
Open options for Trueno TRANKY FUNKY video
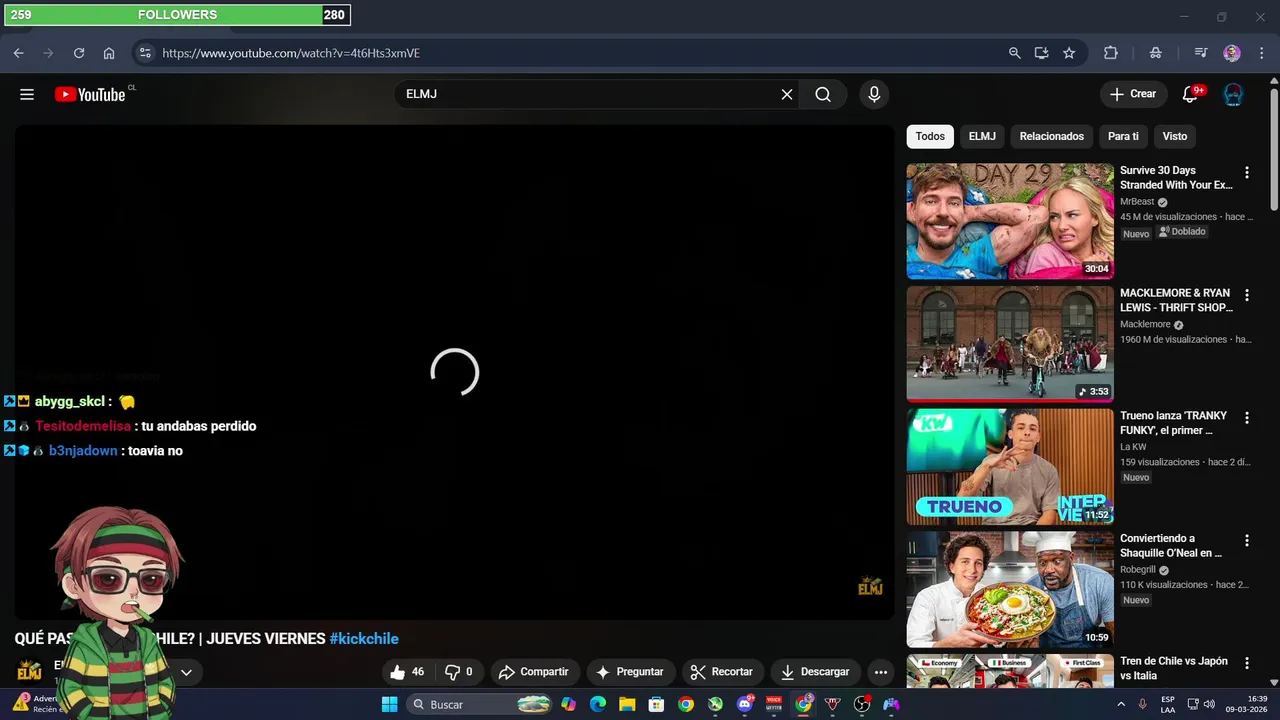(x=1246, y=418)
